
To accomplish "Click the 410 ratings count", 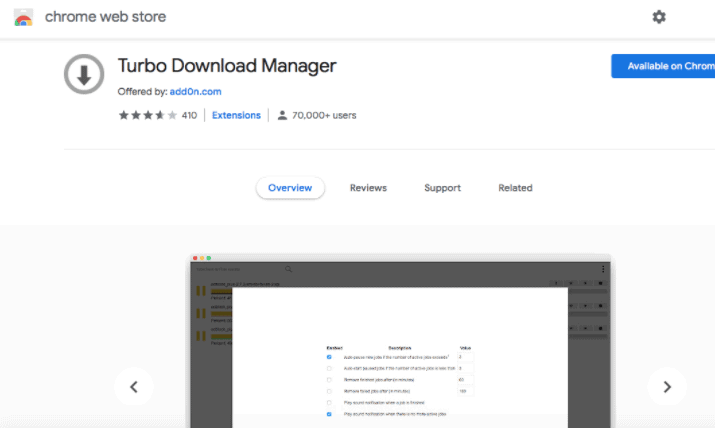I will 189,115.
